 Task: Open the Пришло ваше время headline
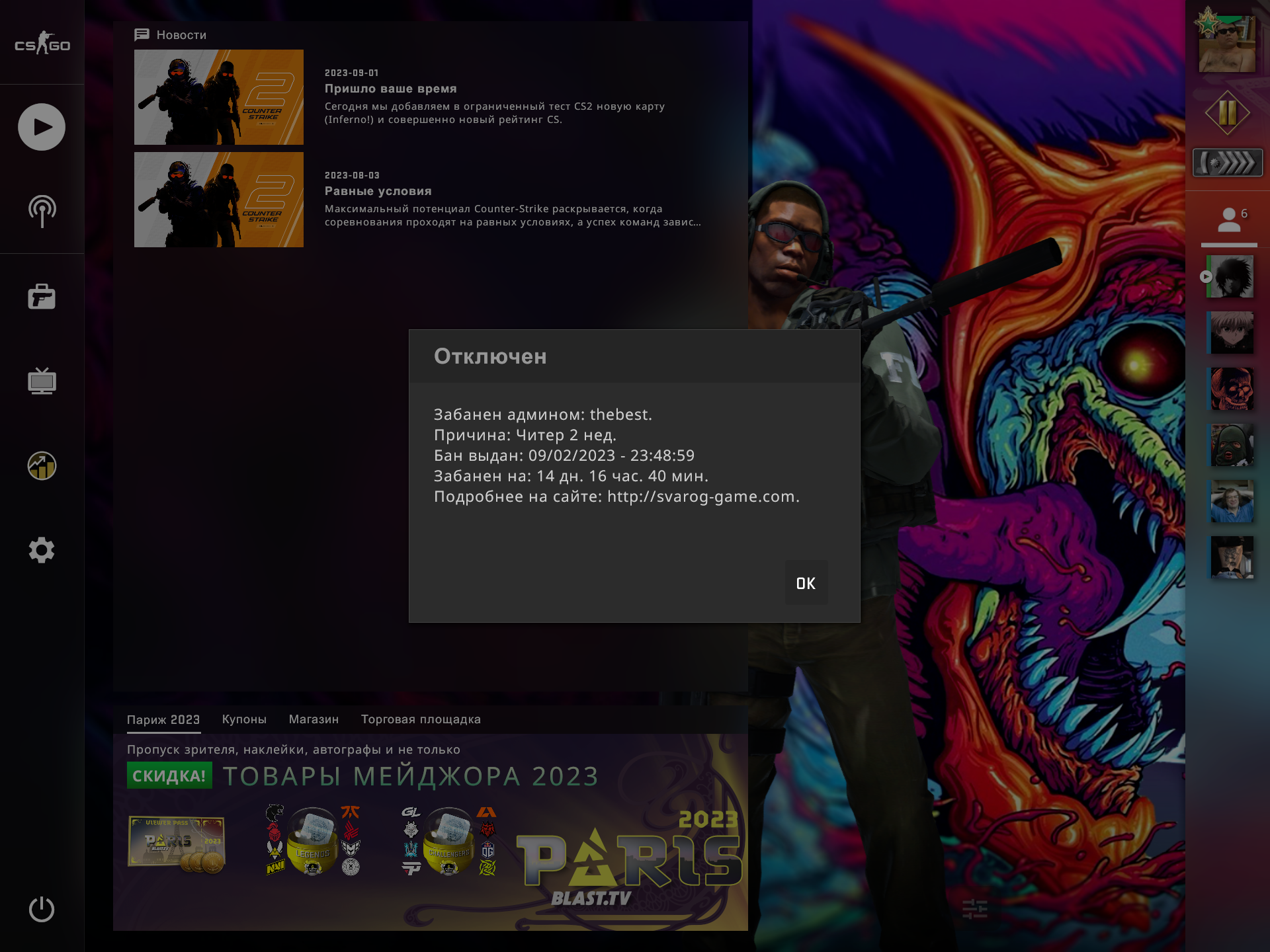[390, 89]
